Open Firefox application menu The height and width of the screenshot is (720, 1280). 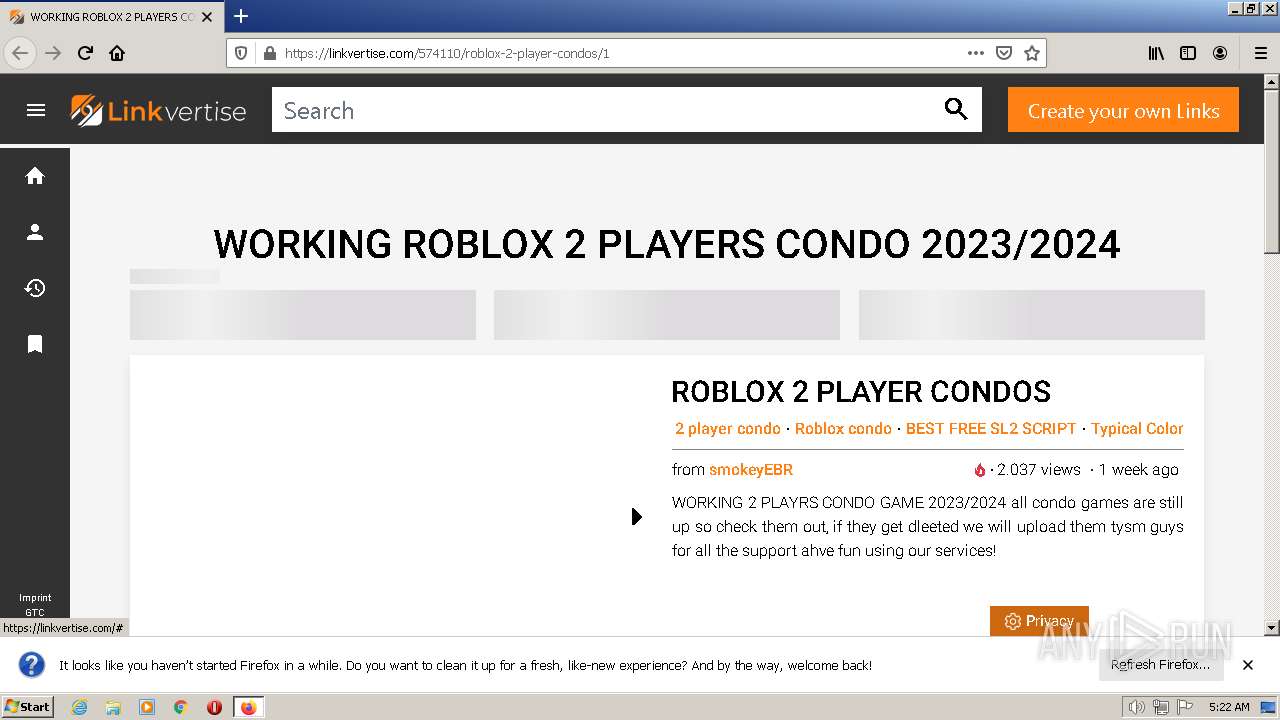[1260, 53]
